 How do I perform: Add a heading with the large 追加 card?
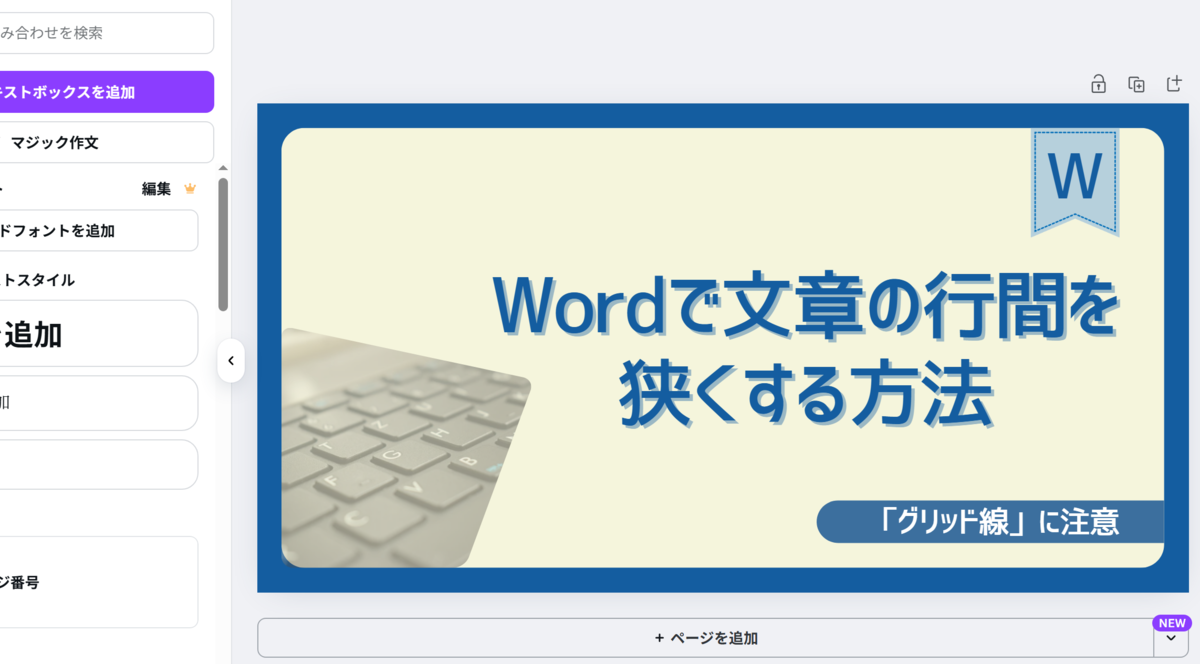[x=98, y=334]
